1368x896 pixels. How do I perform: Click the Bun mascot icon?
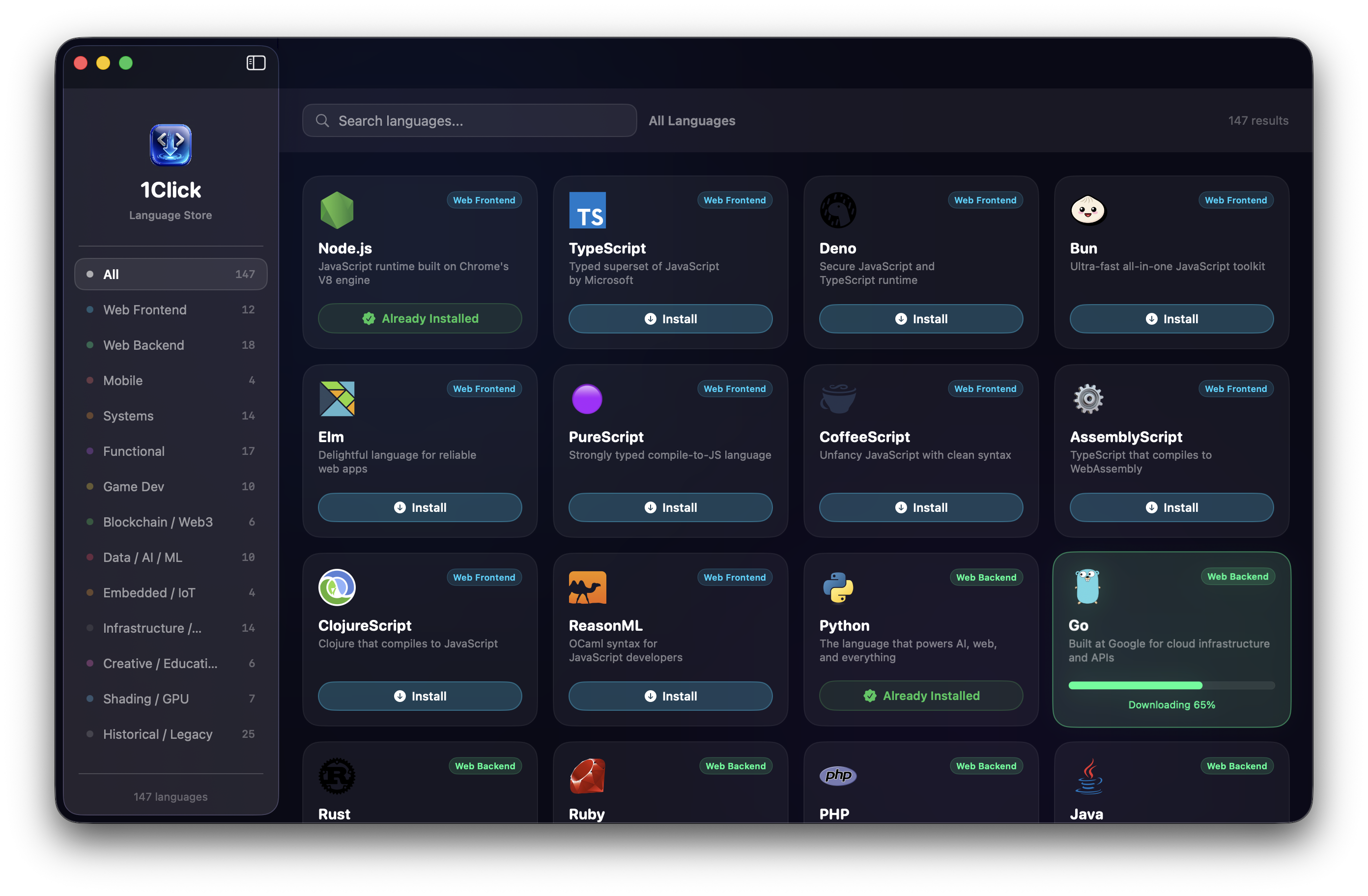pos(1088,210)
